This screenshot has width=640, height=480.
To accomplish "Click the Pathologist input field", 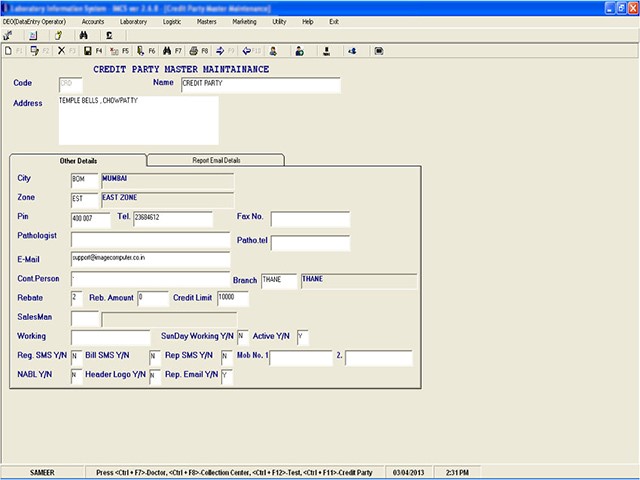I will tap(150, 240).
